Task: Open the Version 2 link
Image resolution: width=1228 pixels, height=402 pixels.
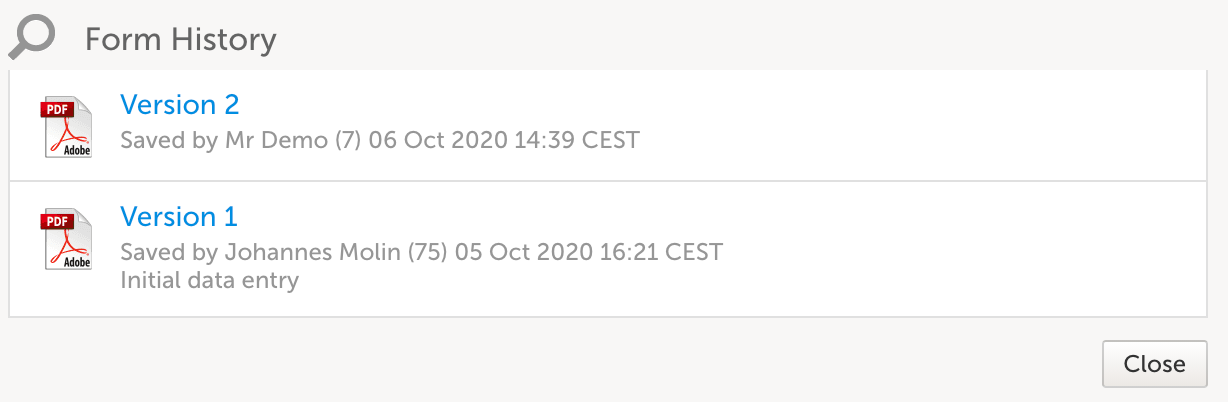Action: point(180,105)
